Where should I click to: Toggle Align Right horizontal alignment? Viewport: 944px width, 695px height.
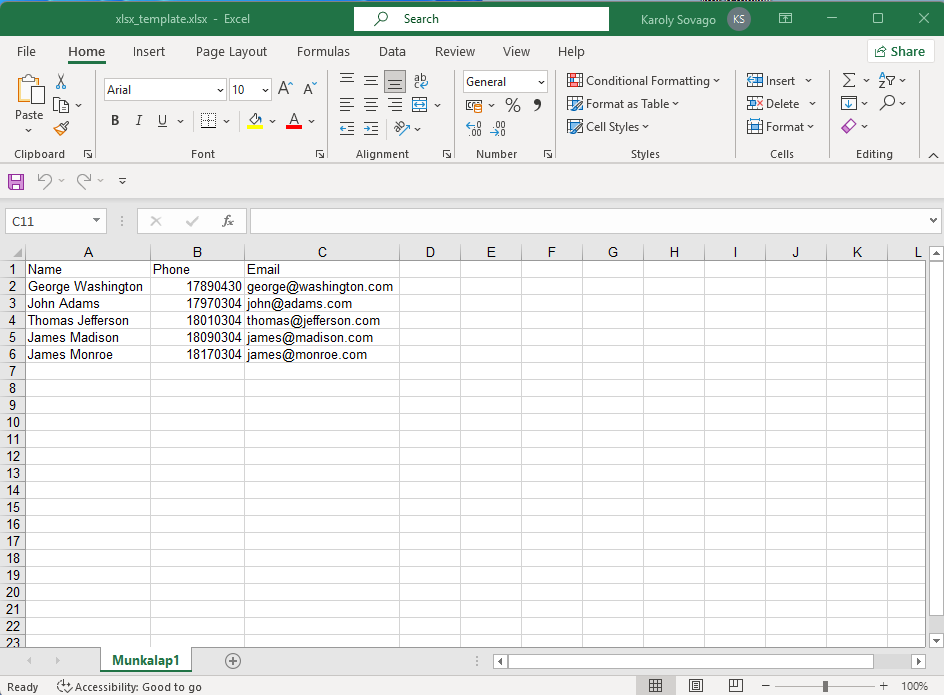(x=395, y=105)
